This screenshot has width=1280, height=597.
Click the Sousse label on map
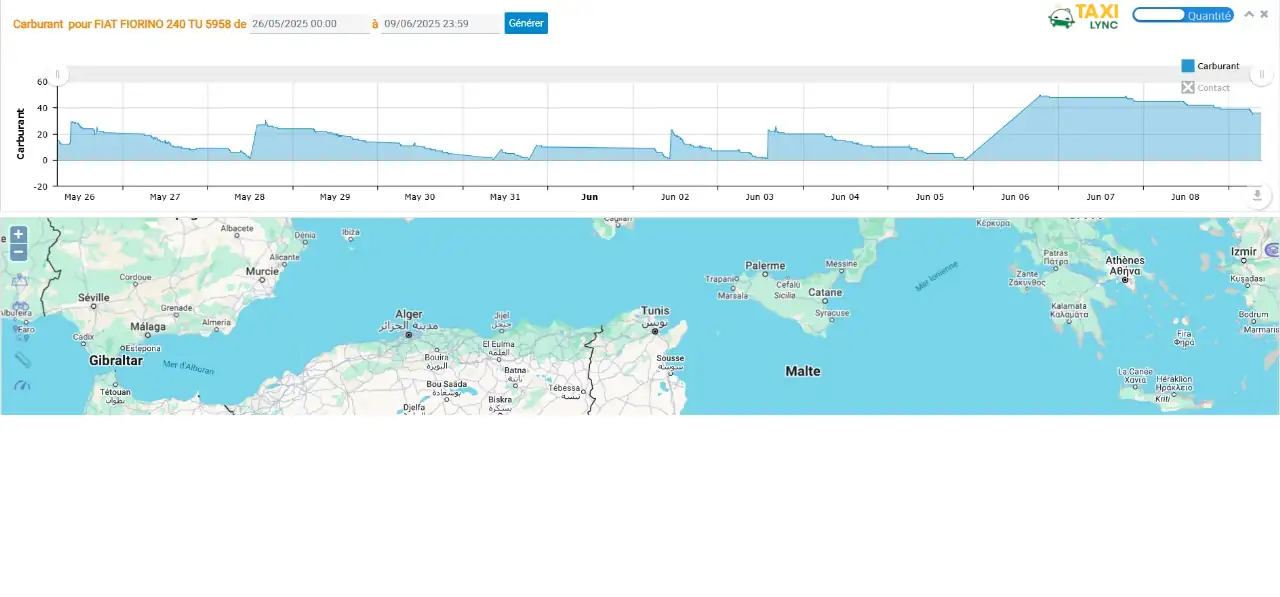(x=670, y=358)
